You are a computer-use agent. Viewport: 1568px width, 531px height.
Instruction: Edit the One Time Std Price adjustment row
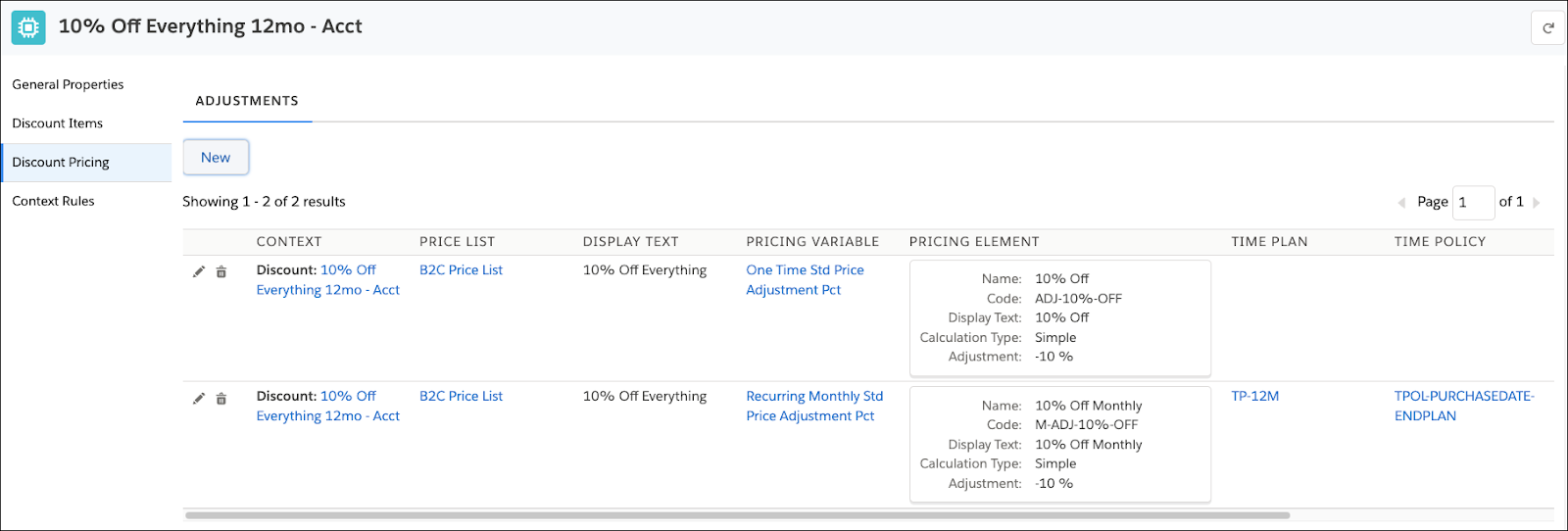click(x=199, y=271)
